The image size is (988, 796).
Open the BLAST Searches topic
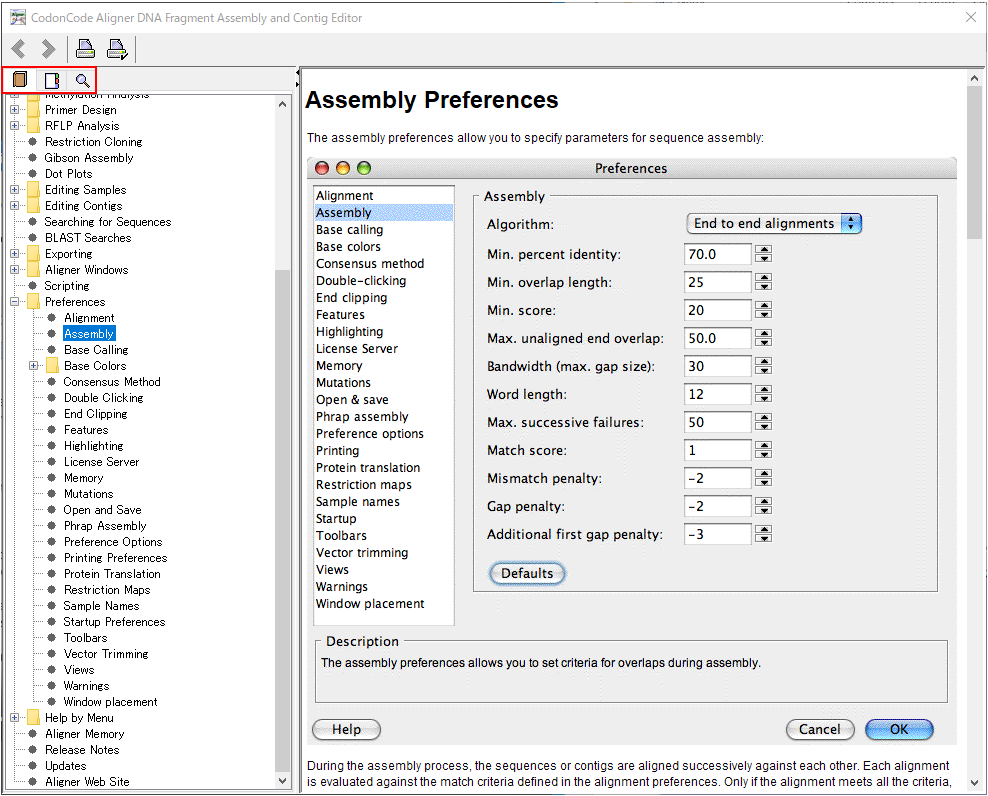88,238
